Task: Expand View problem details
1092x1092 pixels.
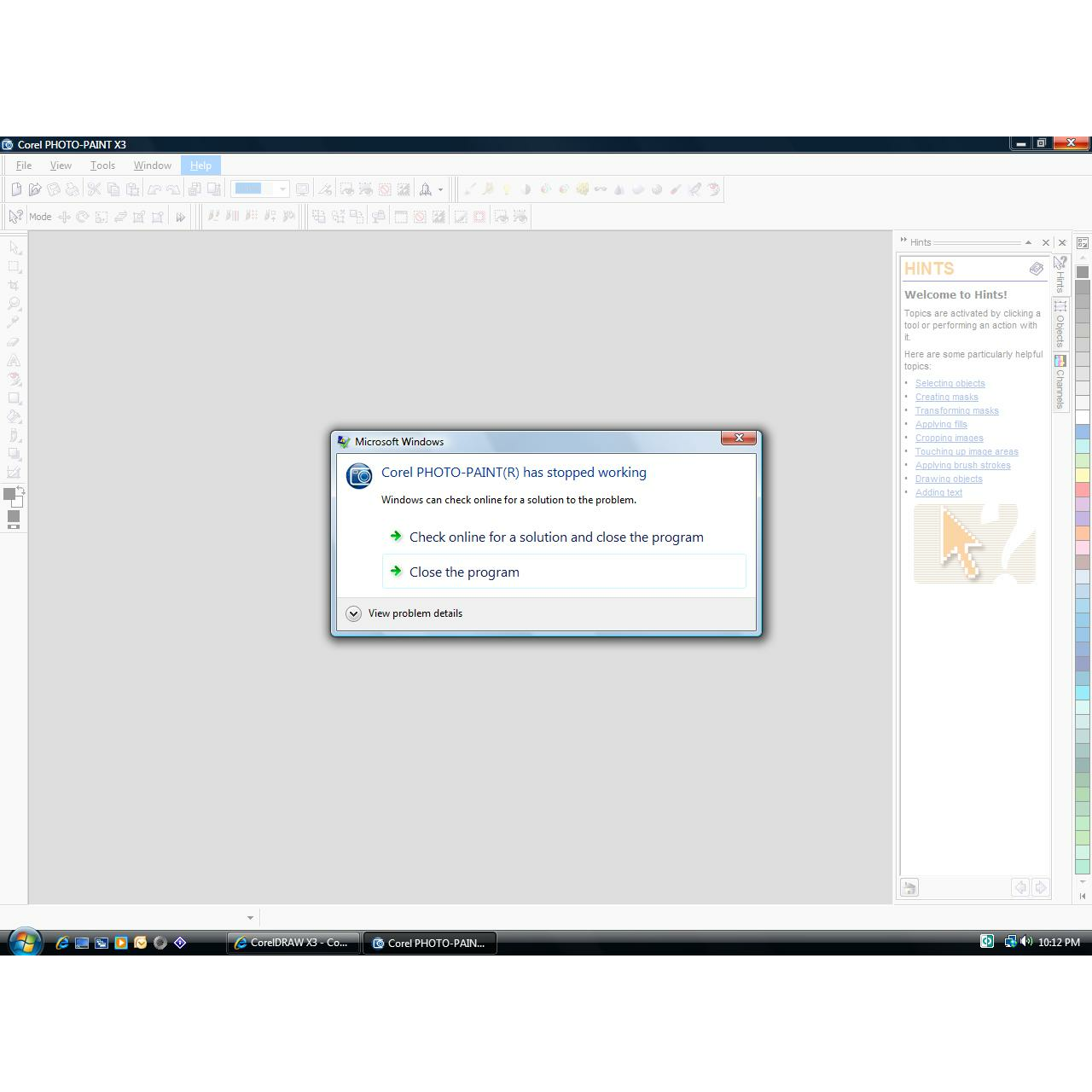Action: [x=404, y=613]
